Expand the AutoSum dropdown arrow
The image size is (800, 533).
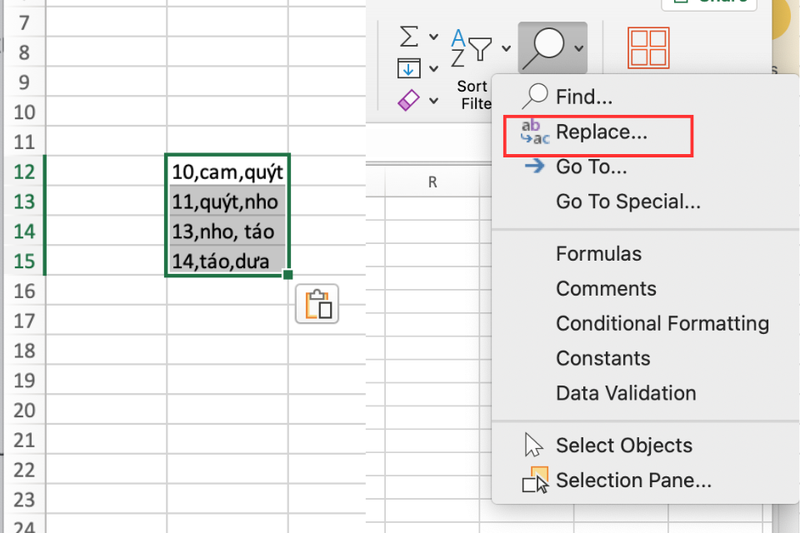(x=434, y=37)
